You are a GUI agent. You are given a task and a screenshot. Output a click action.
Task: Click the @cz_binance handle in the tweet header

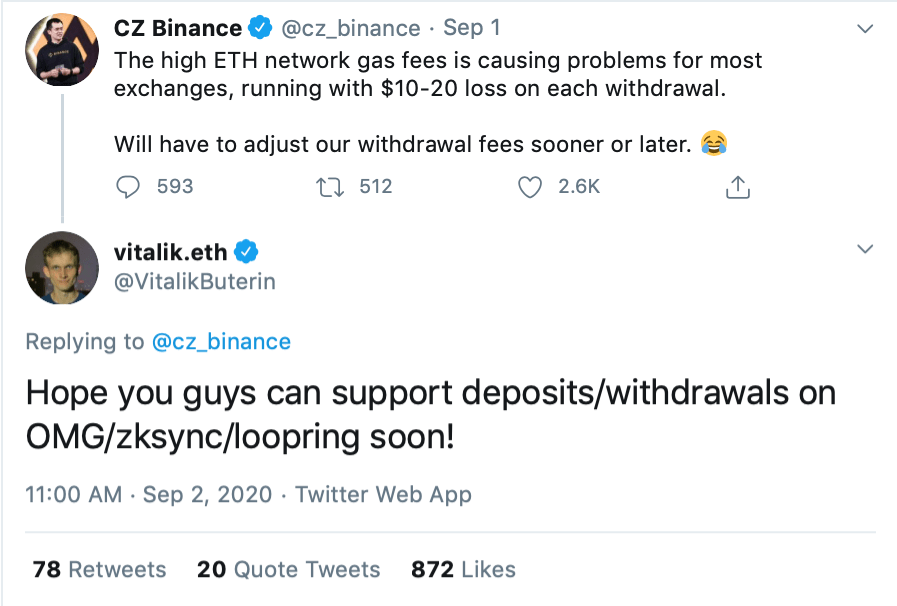tap(350, 28)
